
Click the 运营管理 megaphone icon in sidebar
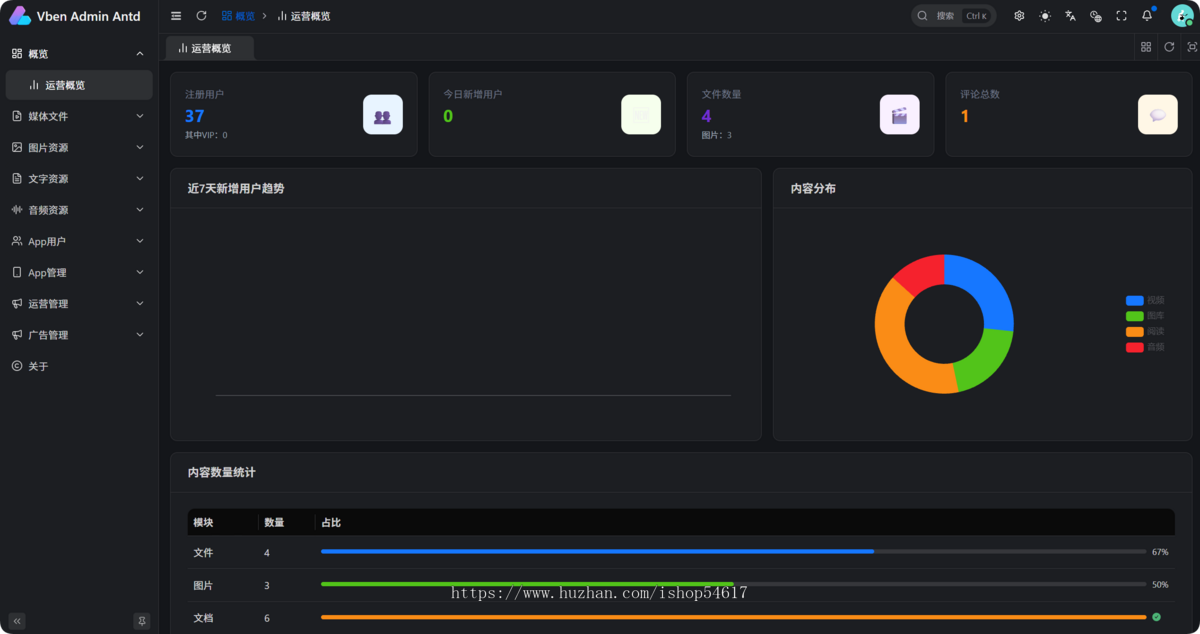(x=17, y=303)
